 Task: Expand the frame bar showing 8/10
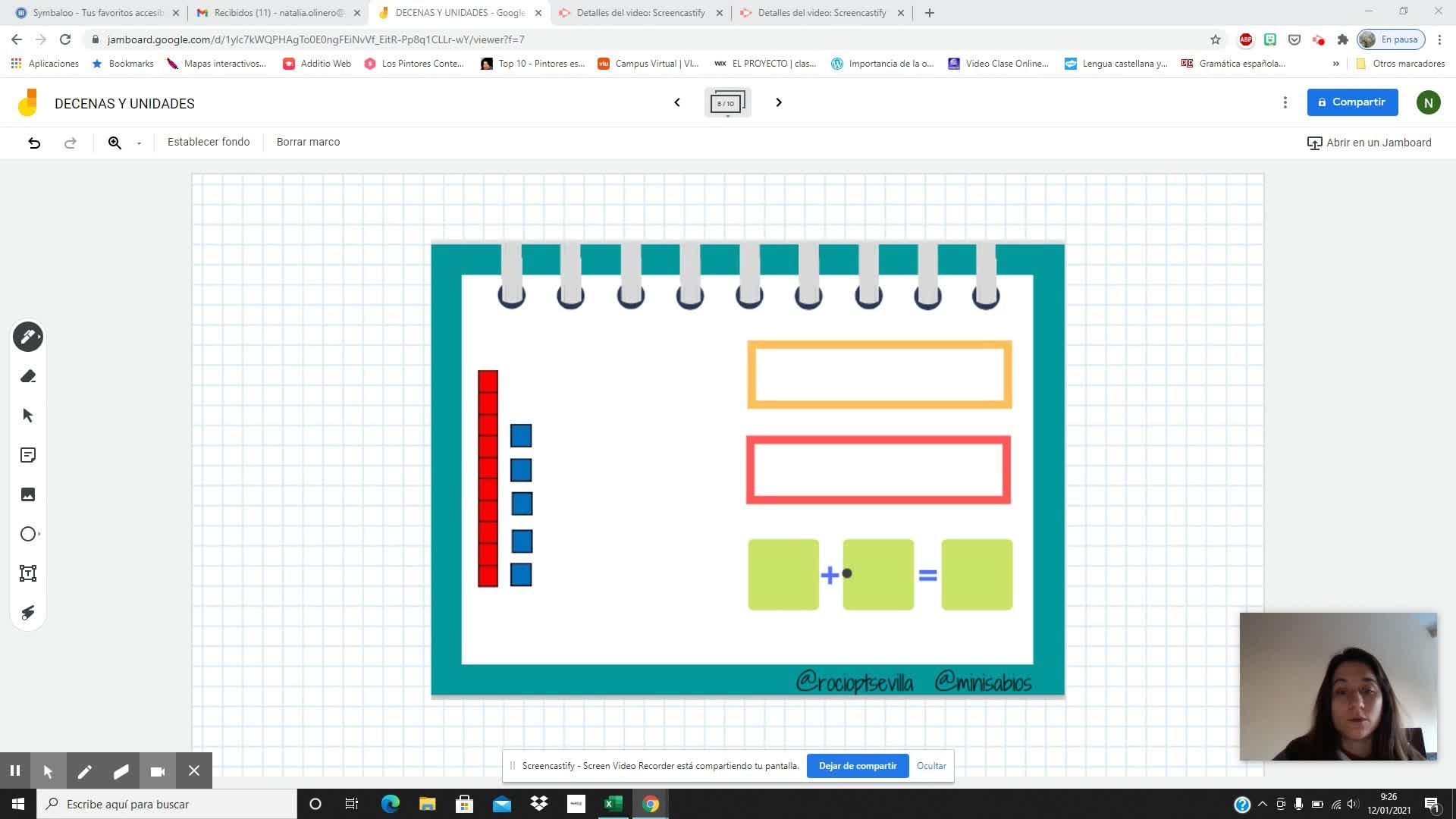coord(727,102)
